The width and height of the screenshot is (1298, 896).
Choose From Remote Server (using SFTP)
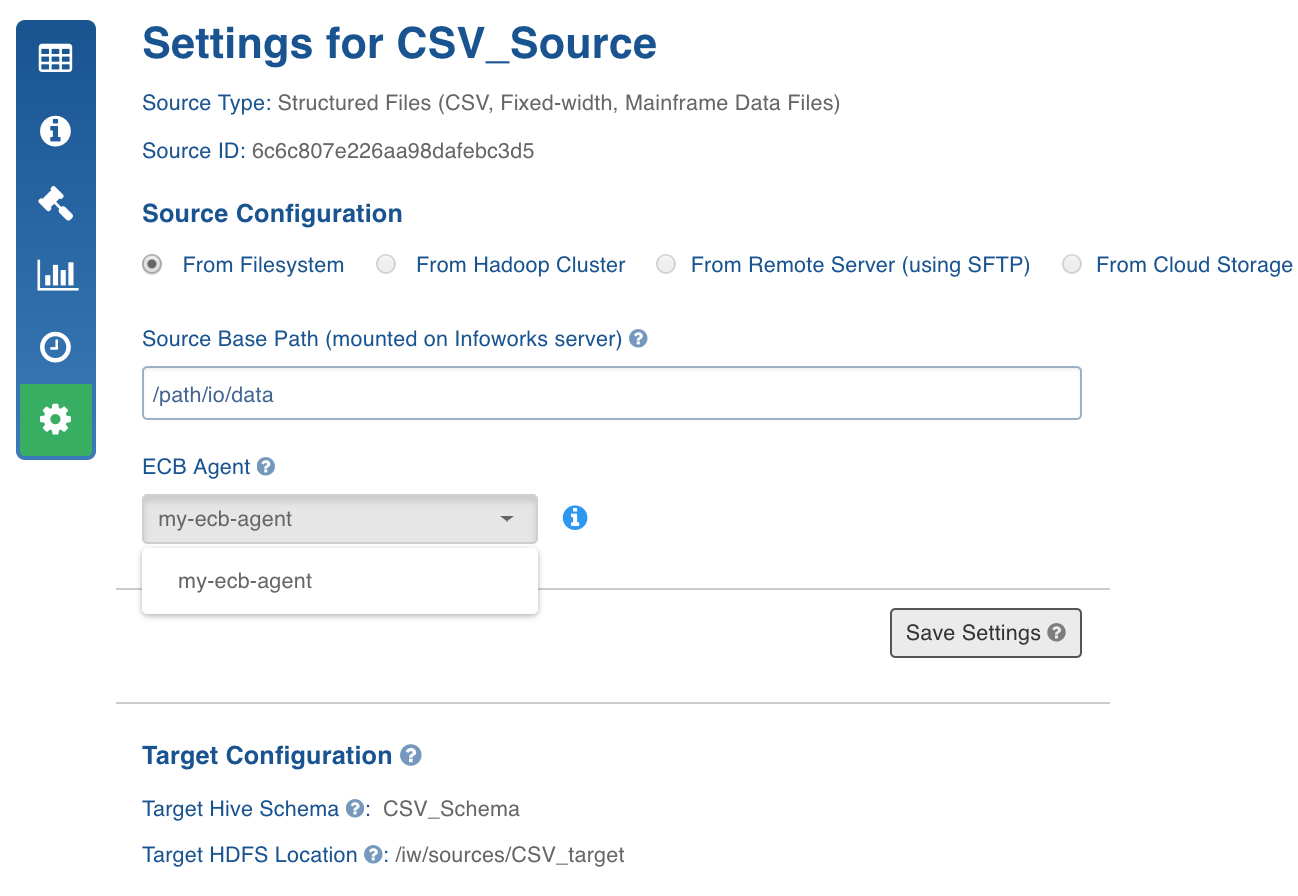[x=666, y=265]
